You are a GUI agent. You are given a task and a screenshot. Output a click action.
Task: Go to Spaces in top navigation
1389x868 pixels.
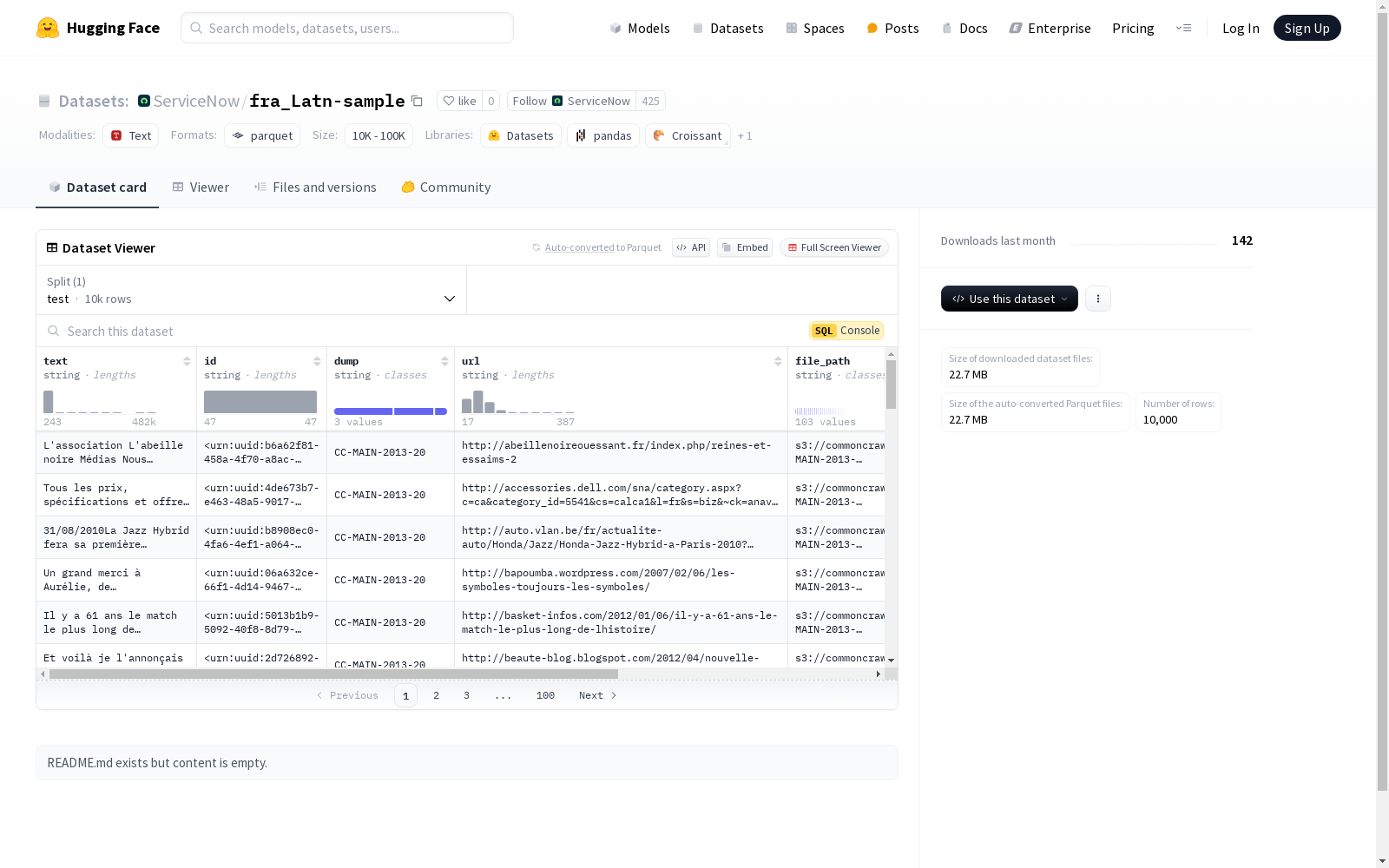(x=815, y=28)
